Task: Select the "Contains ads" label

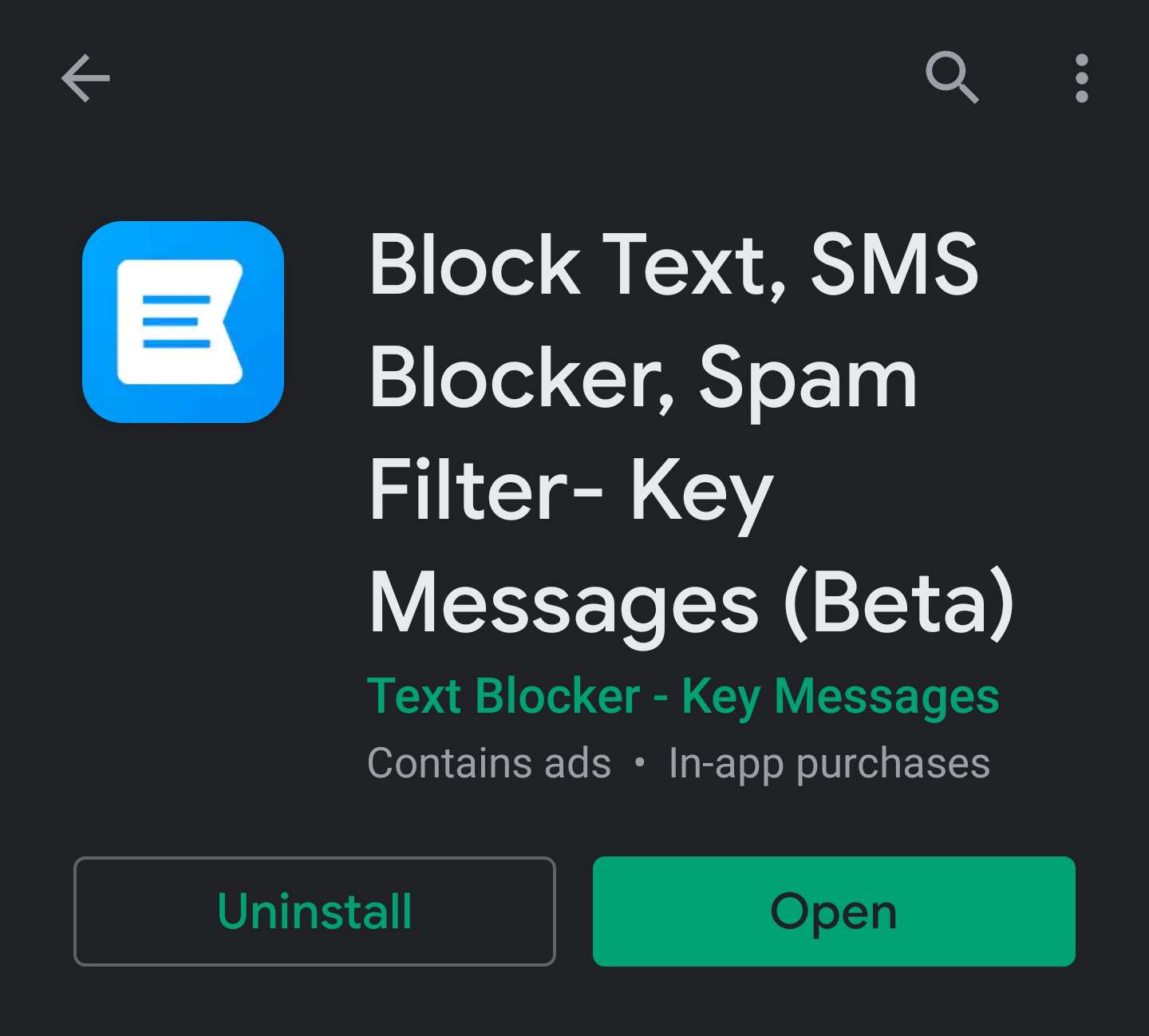Action: tap(489, 763)
